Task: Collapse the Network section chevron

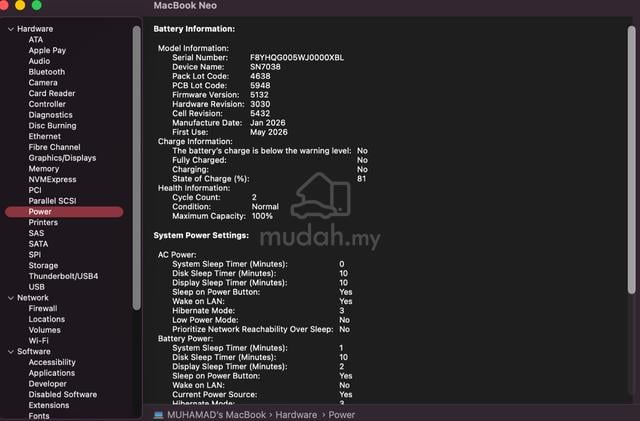Action: tap(11, 298)
